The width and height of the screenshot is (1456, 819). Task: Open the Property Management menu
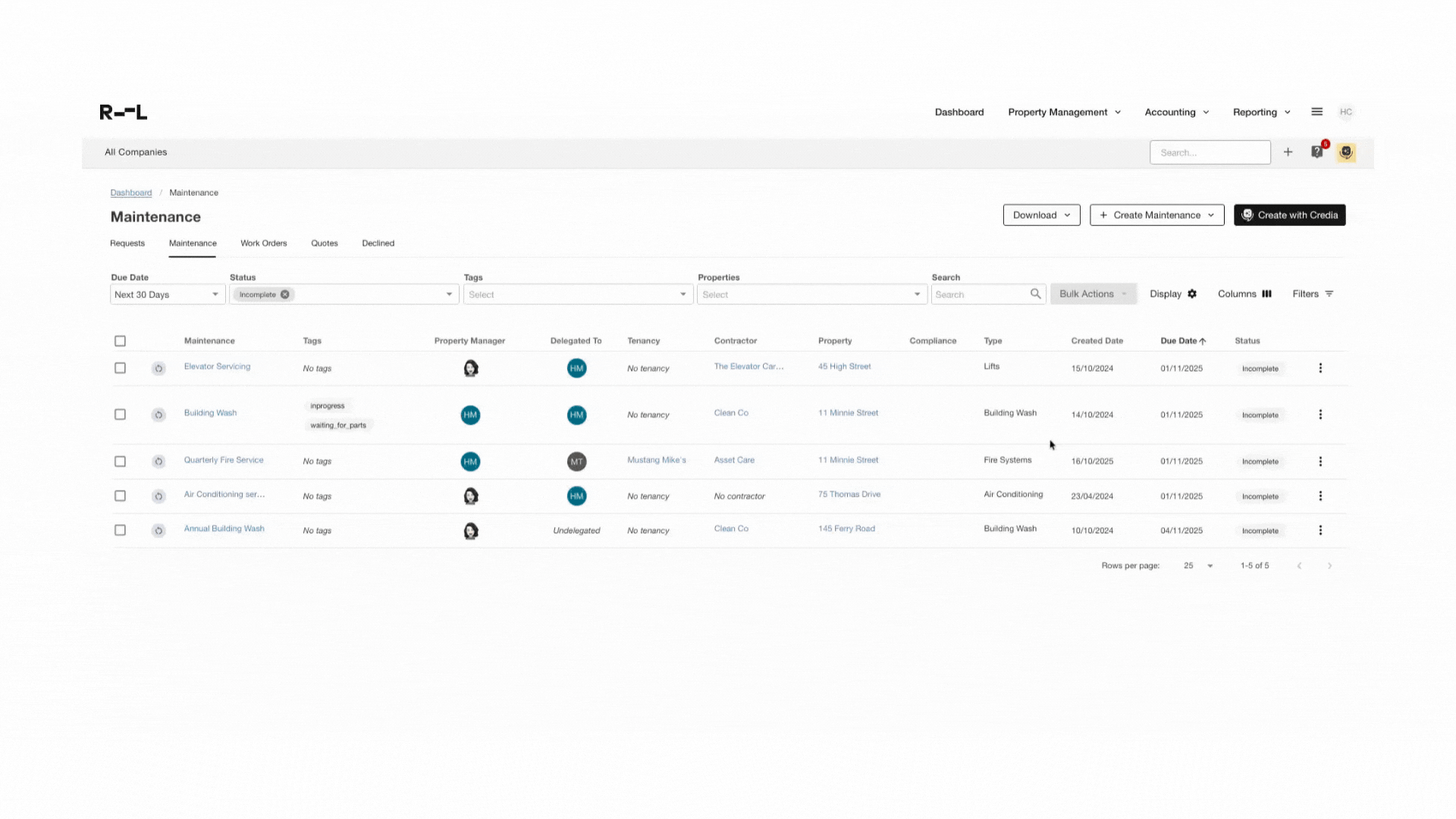[1064, 111]
